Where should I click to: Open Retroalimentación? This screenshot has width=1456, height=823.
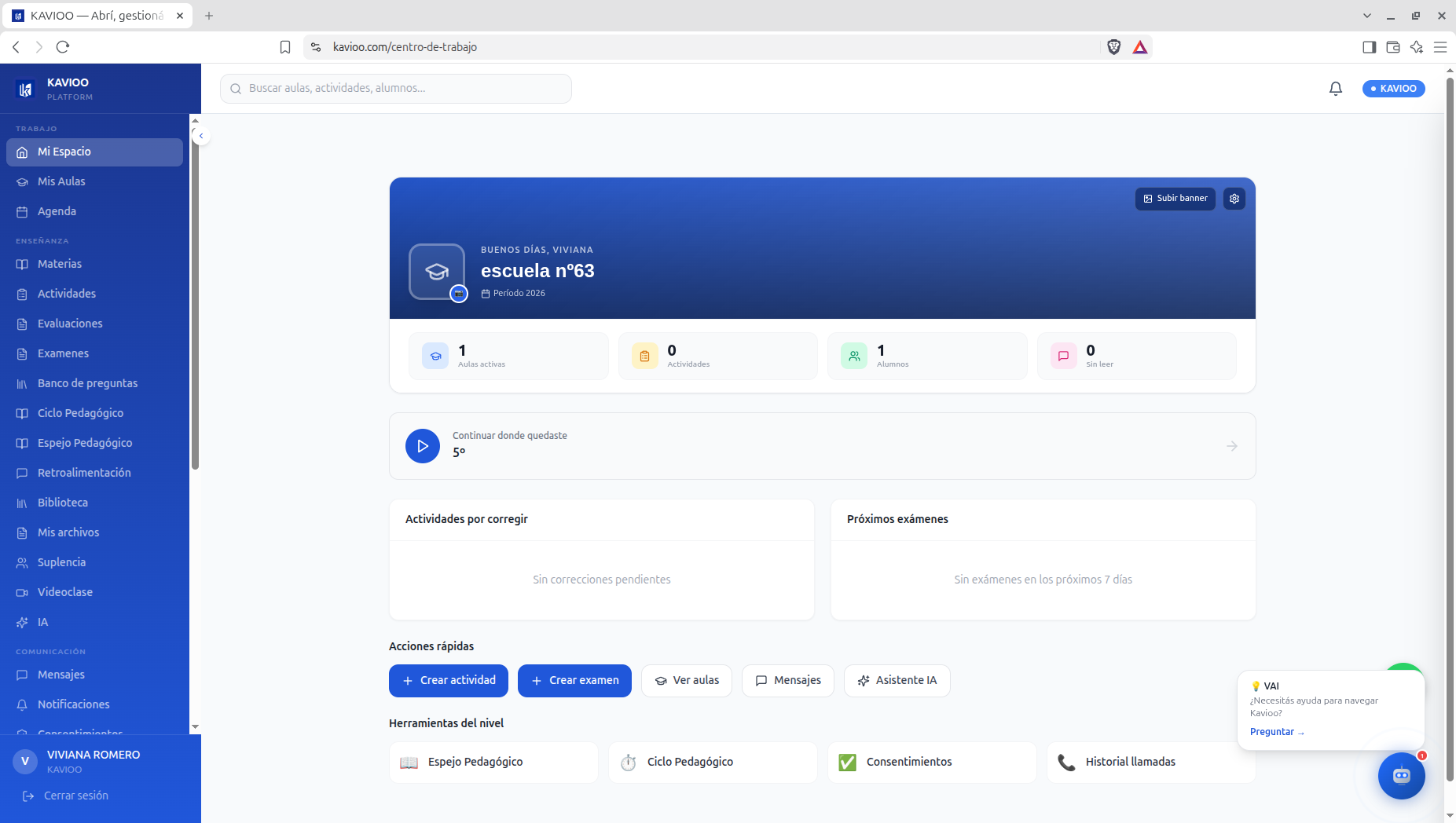tap(94, 473)
